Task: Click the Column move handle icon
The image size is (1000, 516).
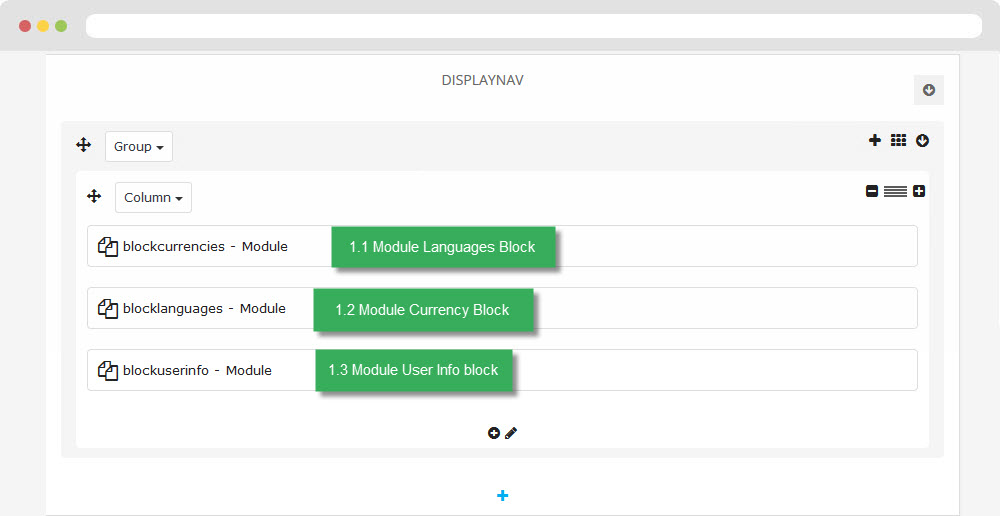Action: pyautogui.click(x=94, y=196)
